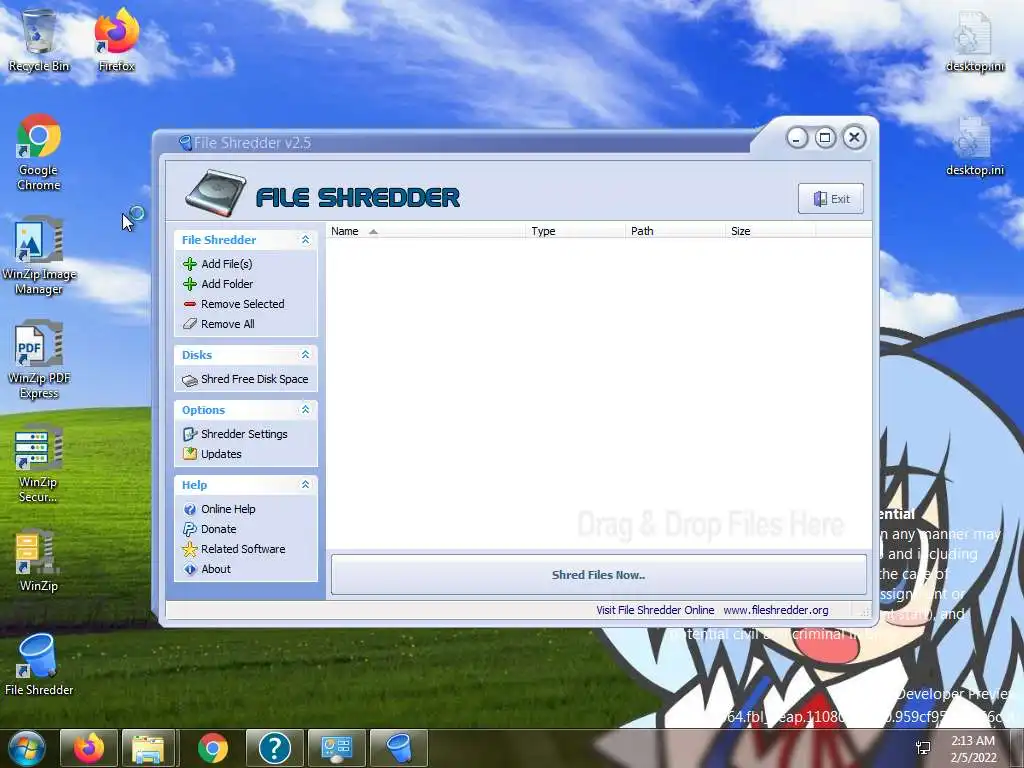Select the Firefox desktop shortcut
The width and height of the screenshot is (1024, 768).
point(116,40)
